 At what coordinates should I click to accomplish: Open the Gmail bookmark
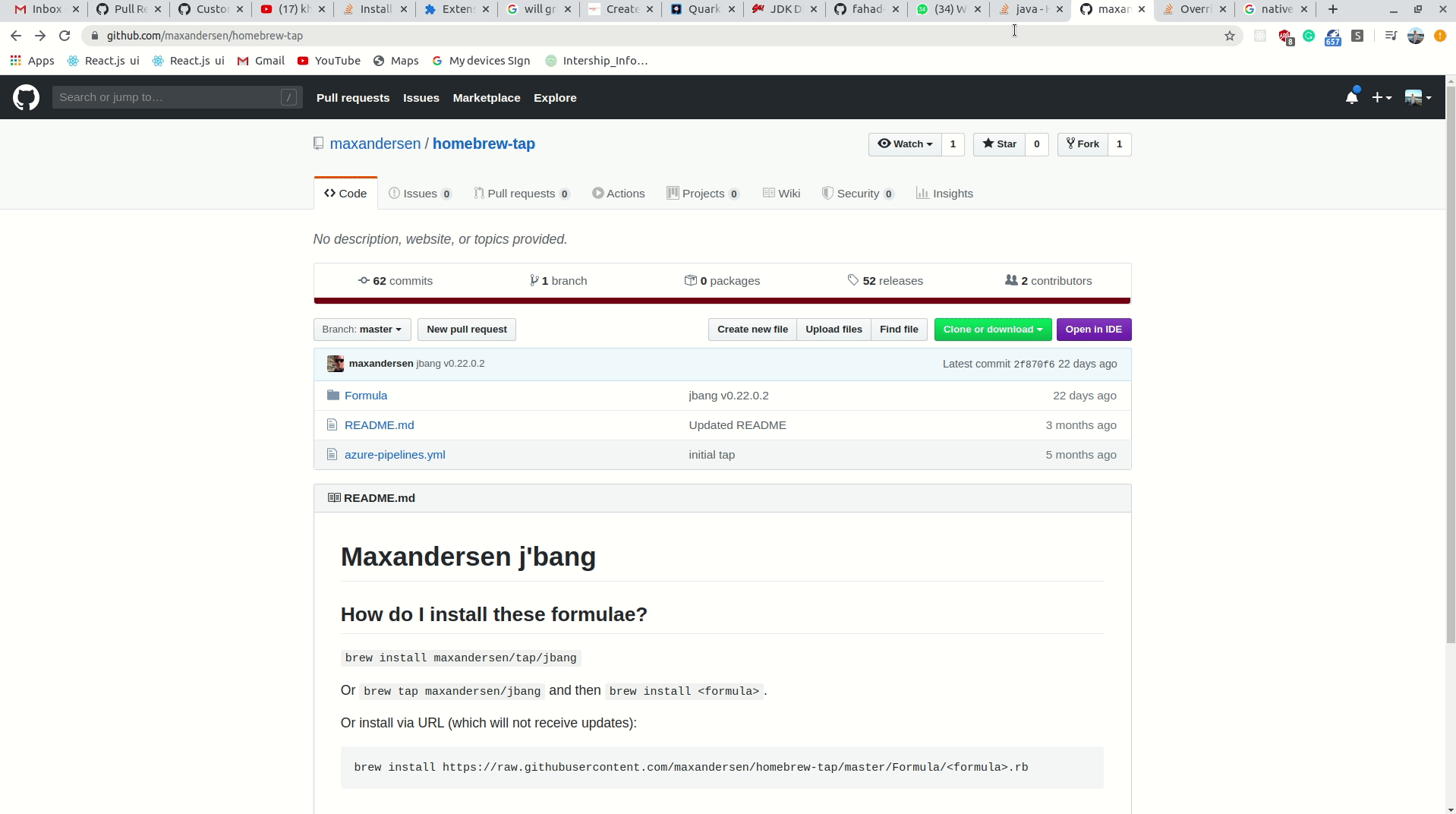pos(261,61)
